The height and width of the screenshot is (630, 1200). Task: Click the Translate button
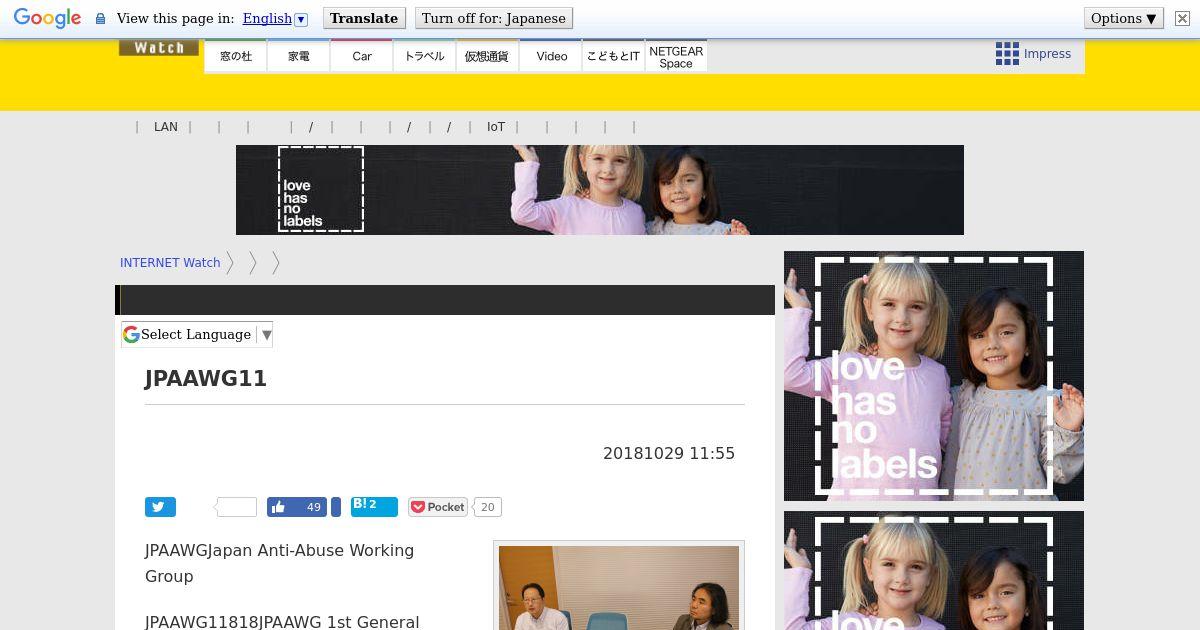[x=364, y=18]
